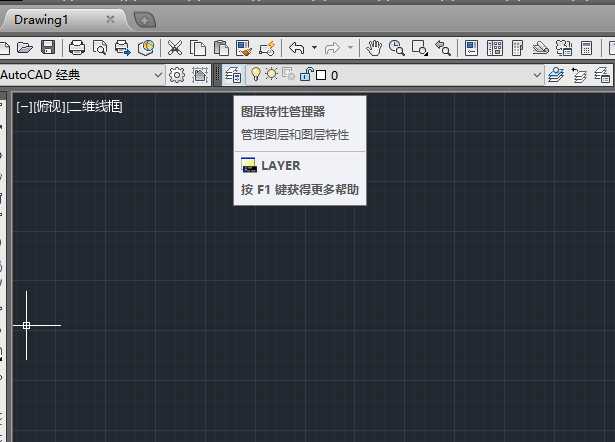Open Plot Preview with the magnifier page icon
This screenshot has height=442, width=615.
(x=100, y=48)
